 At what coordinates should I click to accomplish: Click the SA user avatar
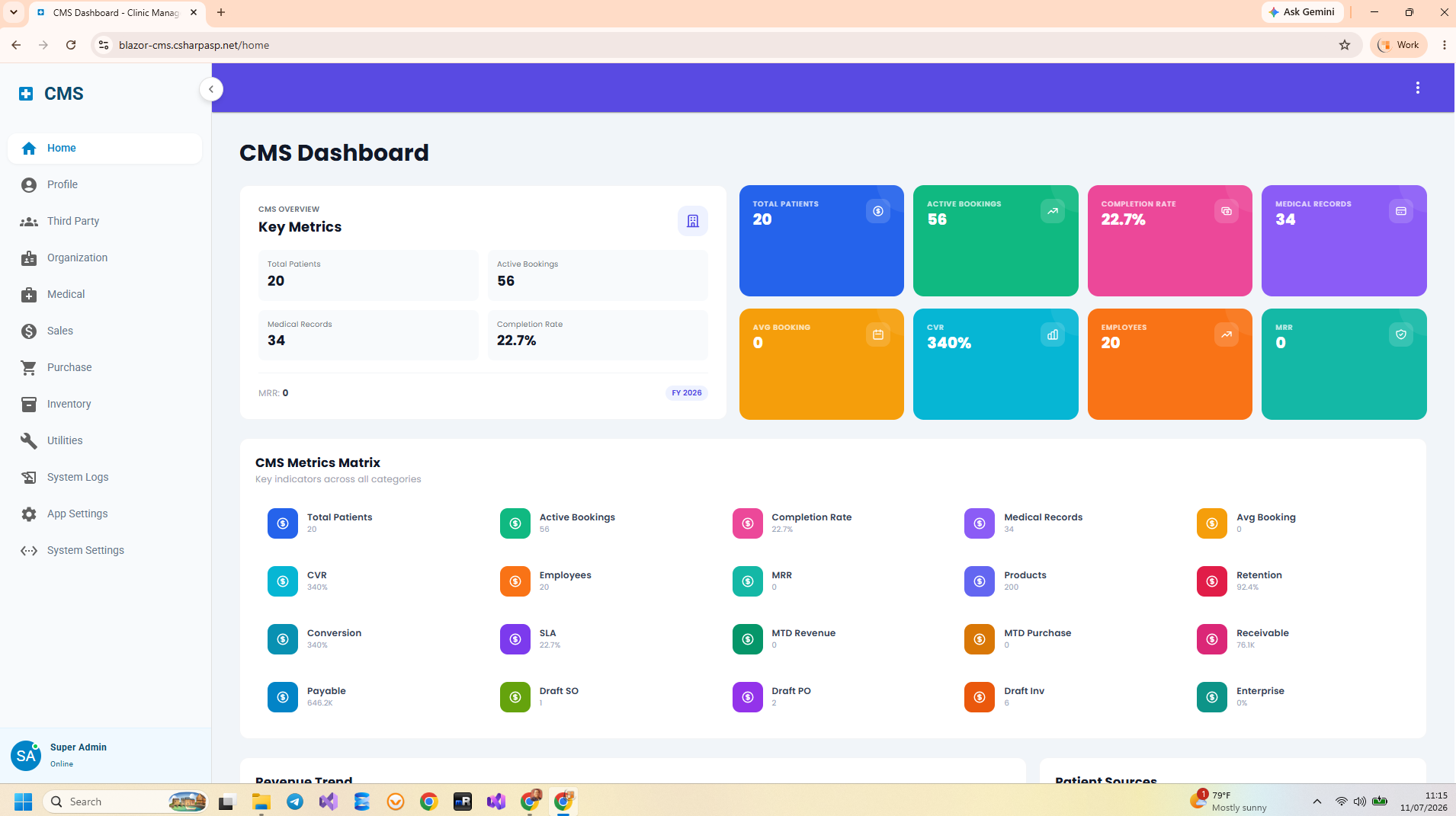point(26,756)
